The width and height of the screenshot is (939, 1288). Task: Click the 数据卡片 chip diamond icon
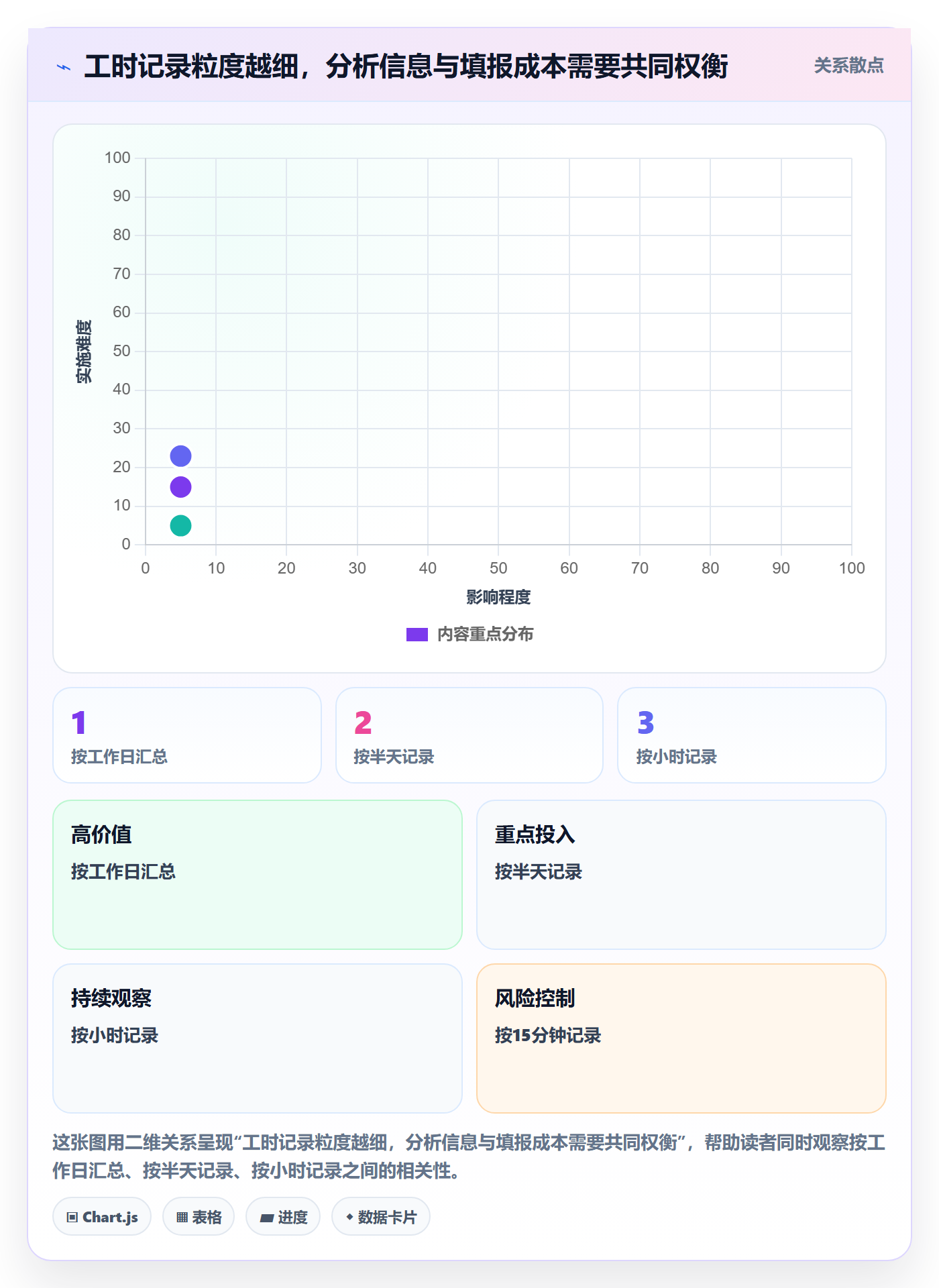click(349, 1216)
